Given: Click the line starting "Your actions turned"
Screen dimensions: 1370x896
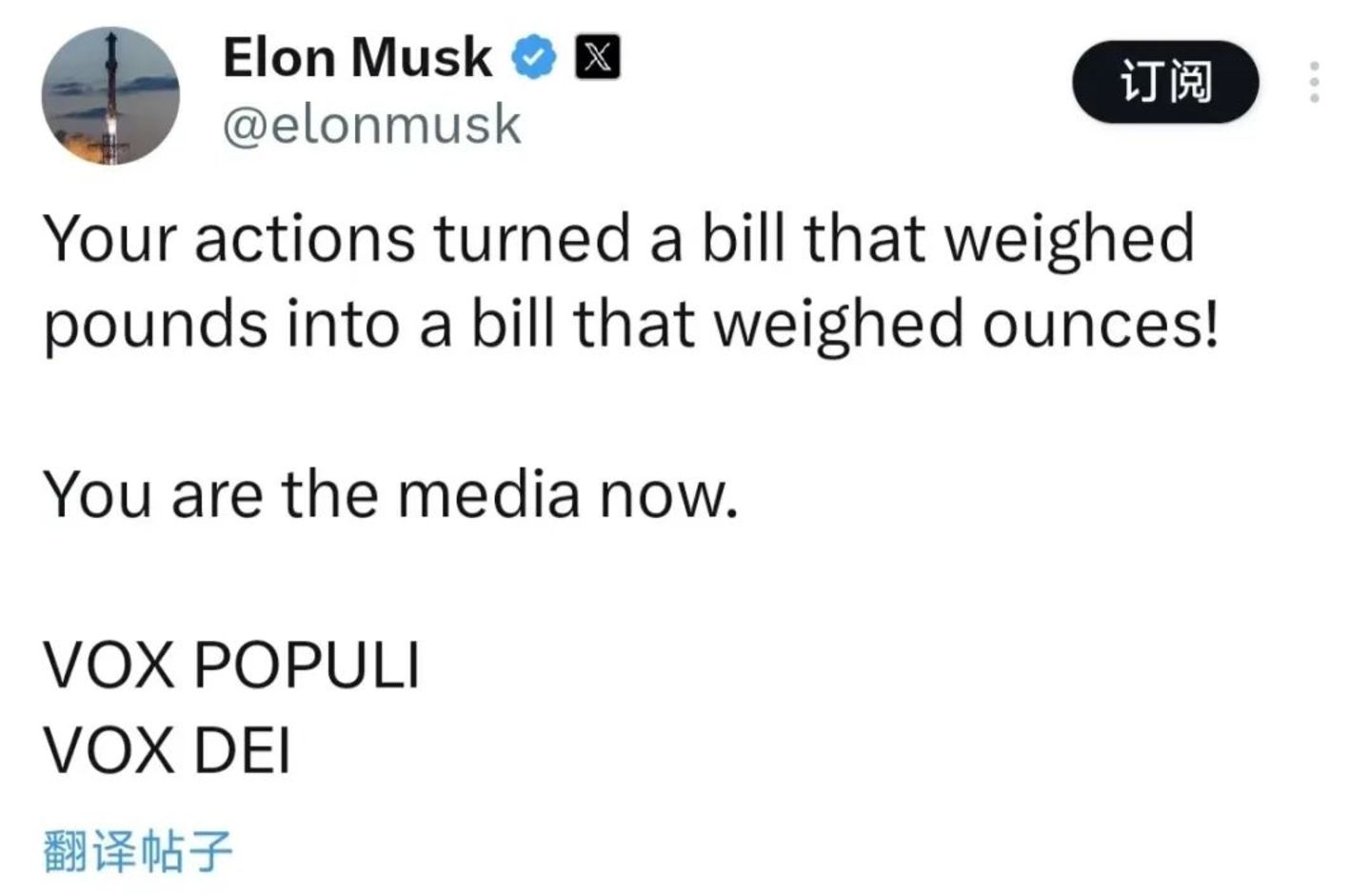Looking at the screenshot, I should [619, 238].
